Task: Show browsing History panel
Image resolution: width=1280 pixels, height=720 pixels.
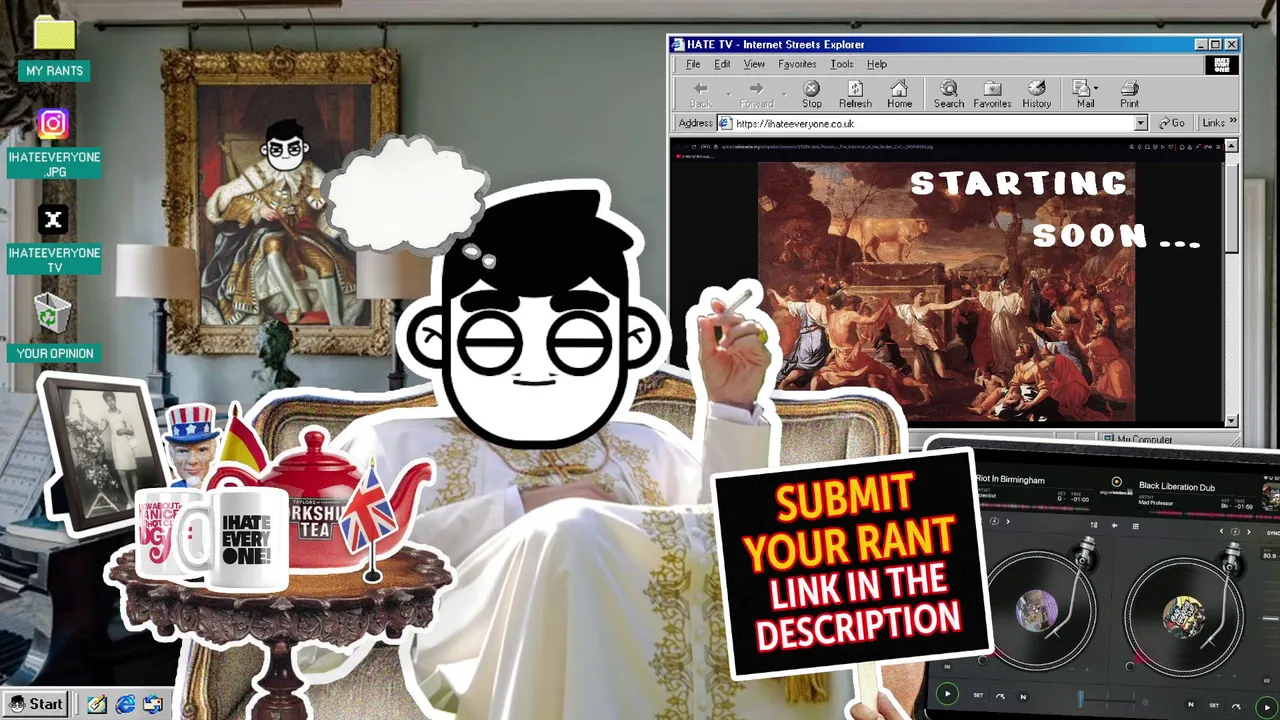Action: pyautogui.click(x=1037, y=95)
